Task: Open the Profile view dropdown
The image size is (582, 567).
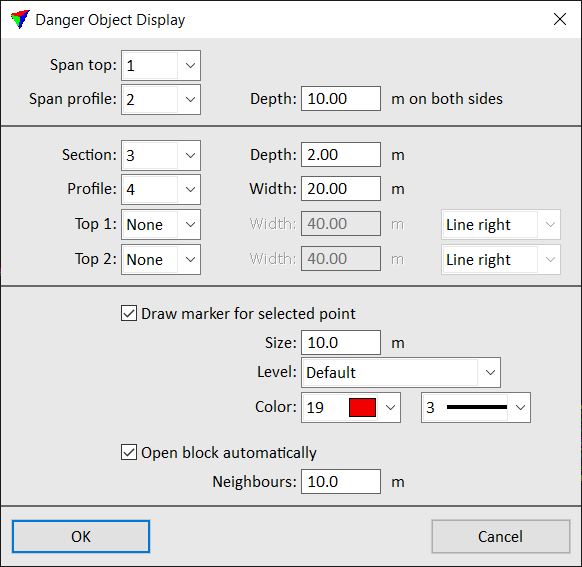Action: click(x=161, y=189)
